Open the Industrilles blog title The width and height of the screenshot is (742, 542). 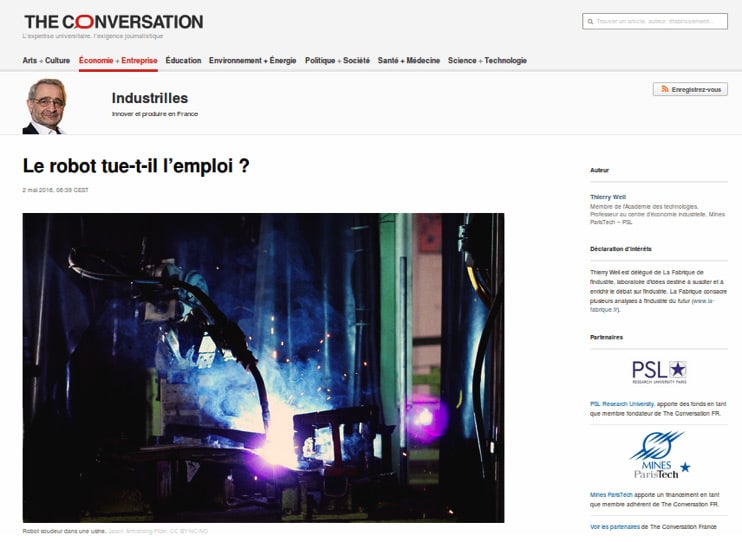(x=150, y=98)
